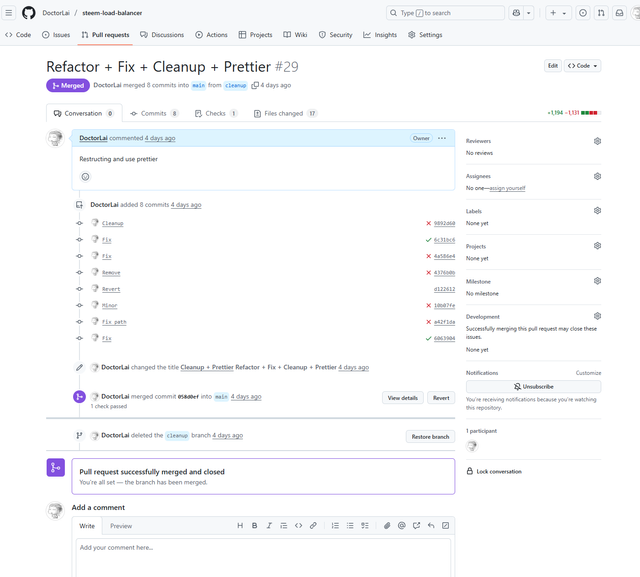Switch to Files changed tab

[285, 113]
